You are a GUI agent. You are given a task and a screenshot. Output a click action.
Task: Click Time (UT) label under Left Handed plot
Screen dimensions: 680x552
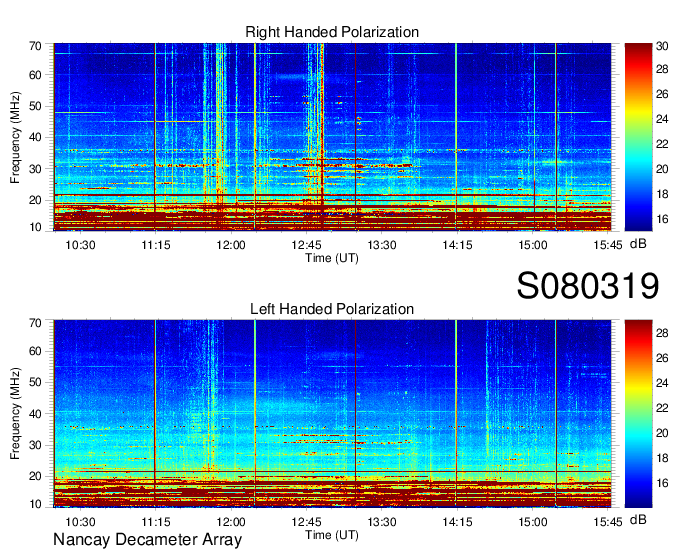[332, 535]
